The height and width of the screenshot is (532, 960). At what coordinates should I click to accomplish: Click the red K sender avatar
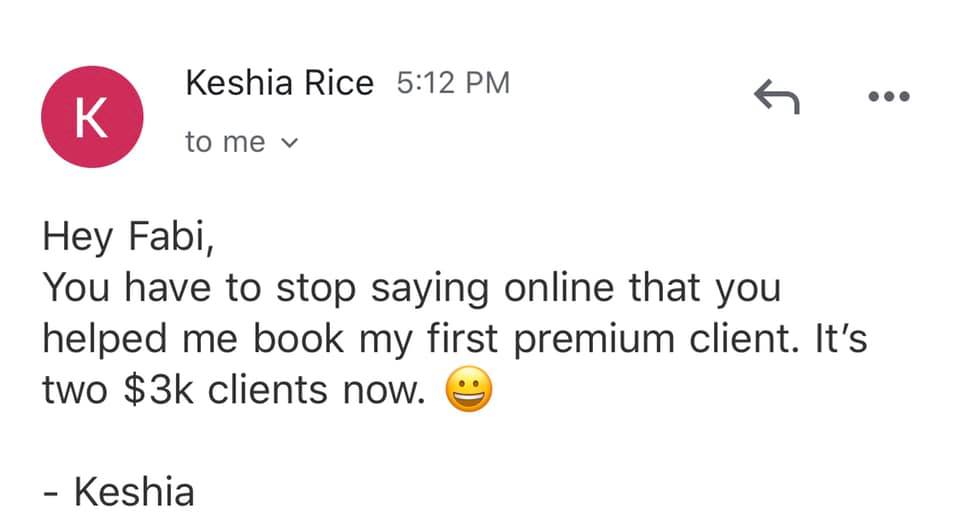91,117
